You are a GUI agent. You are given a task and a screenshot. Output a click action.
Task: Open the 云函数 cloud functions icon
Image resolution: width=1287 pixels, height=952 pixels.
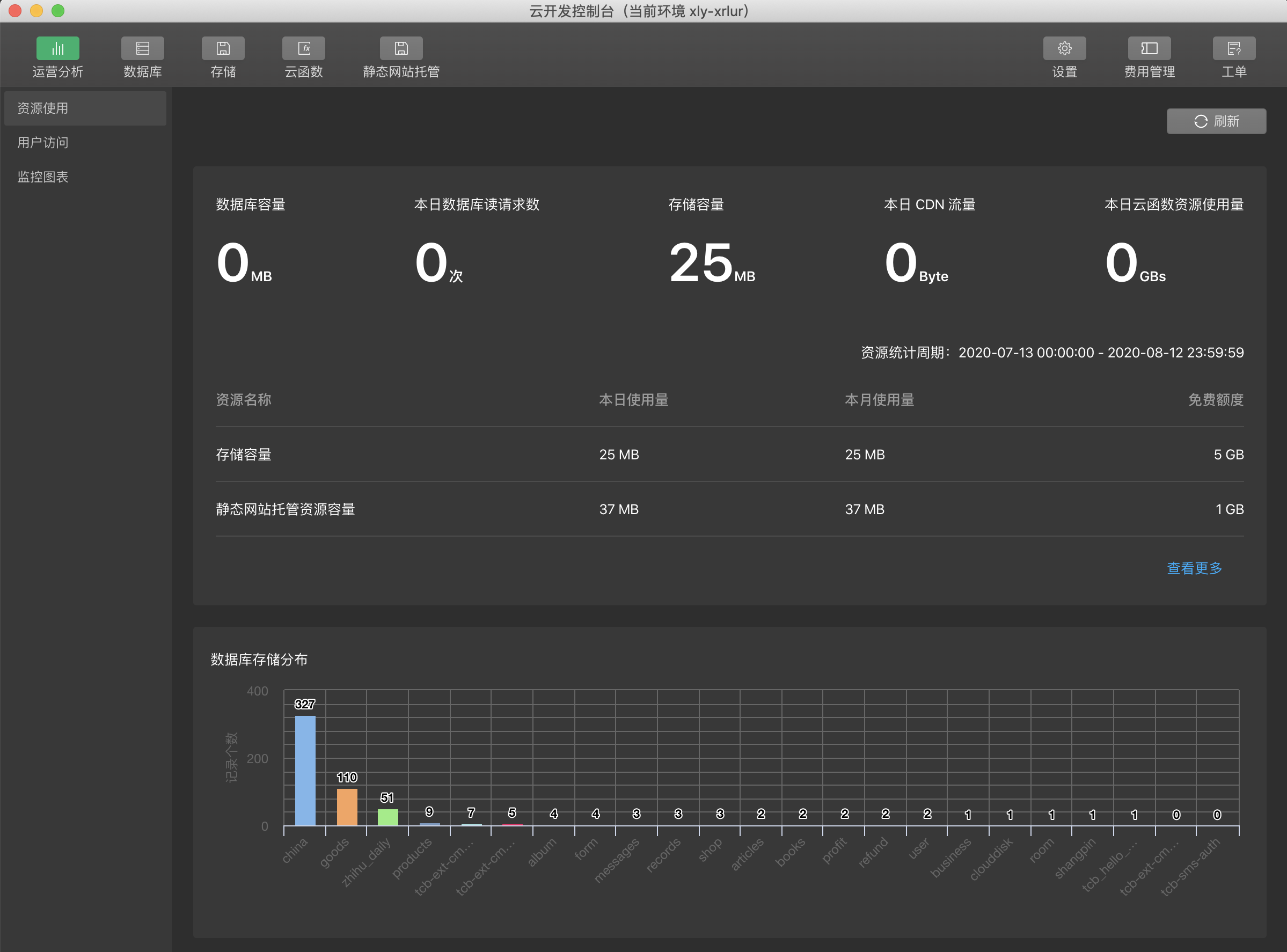click(x=304, y=48)
